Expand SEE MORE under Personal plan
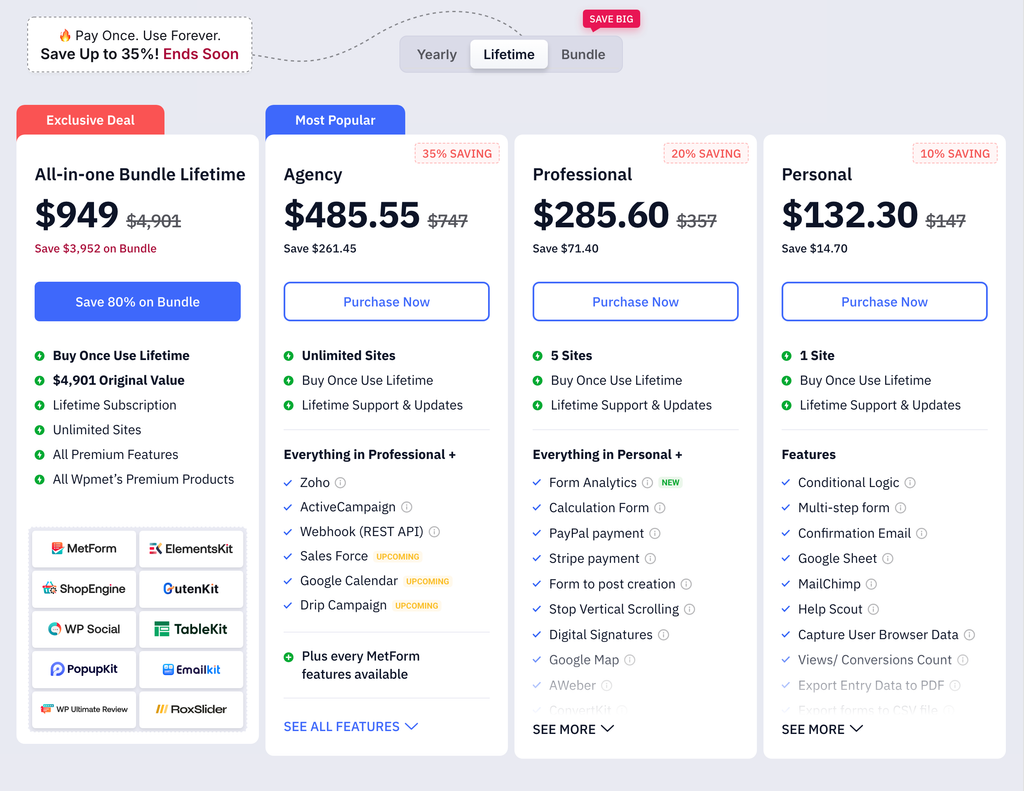 [822, 729]
